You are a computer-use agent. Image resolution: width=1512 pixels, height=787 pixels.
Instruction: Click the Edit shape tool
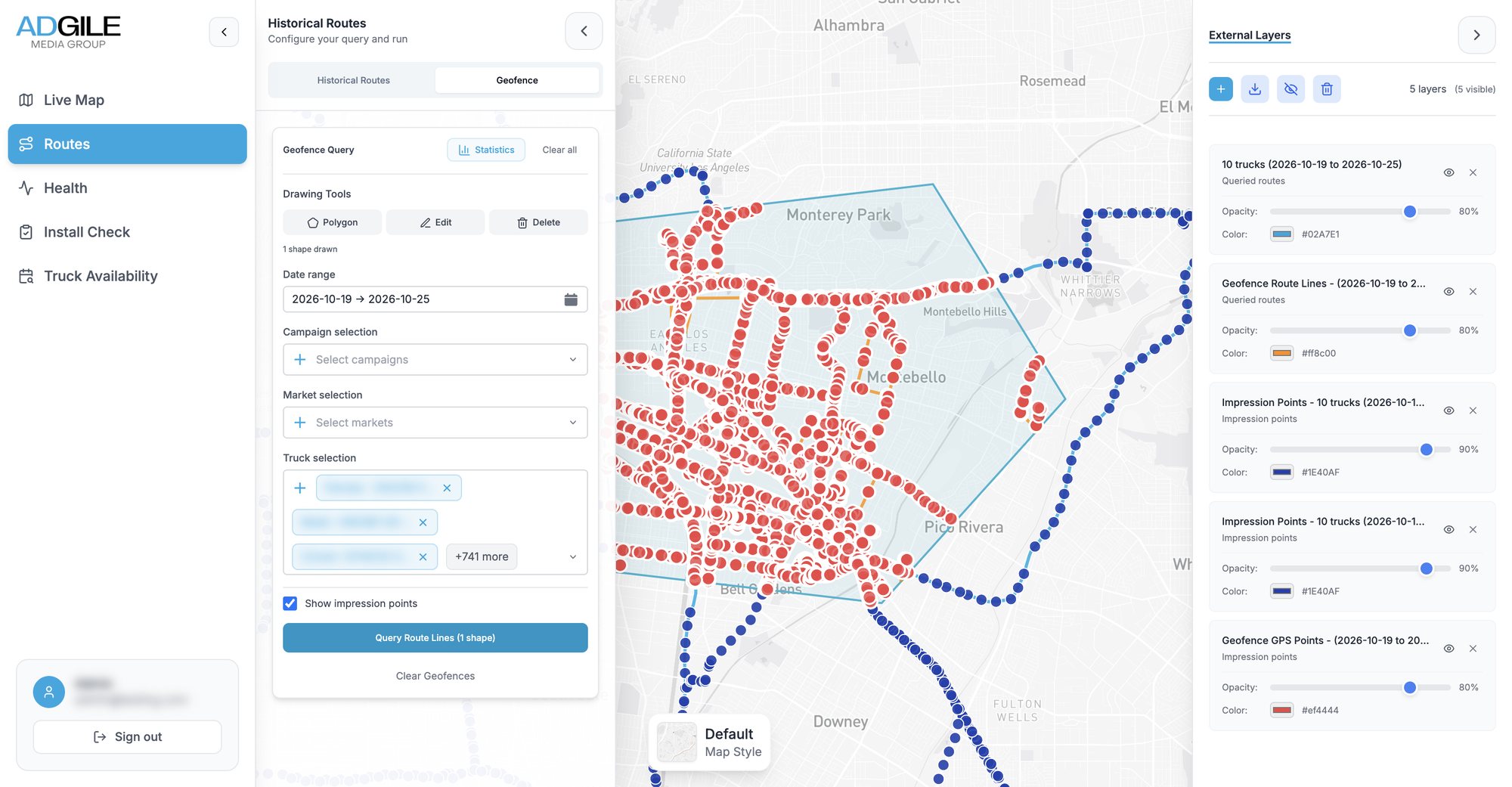pyautogui.click(x=435, y=222)
